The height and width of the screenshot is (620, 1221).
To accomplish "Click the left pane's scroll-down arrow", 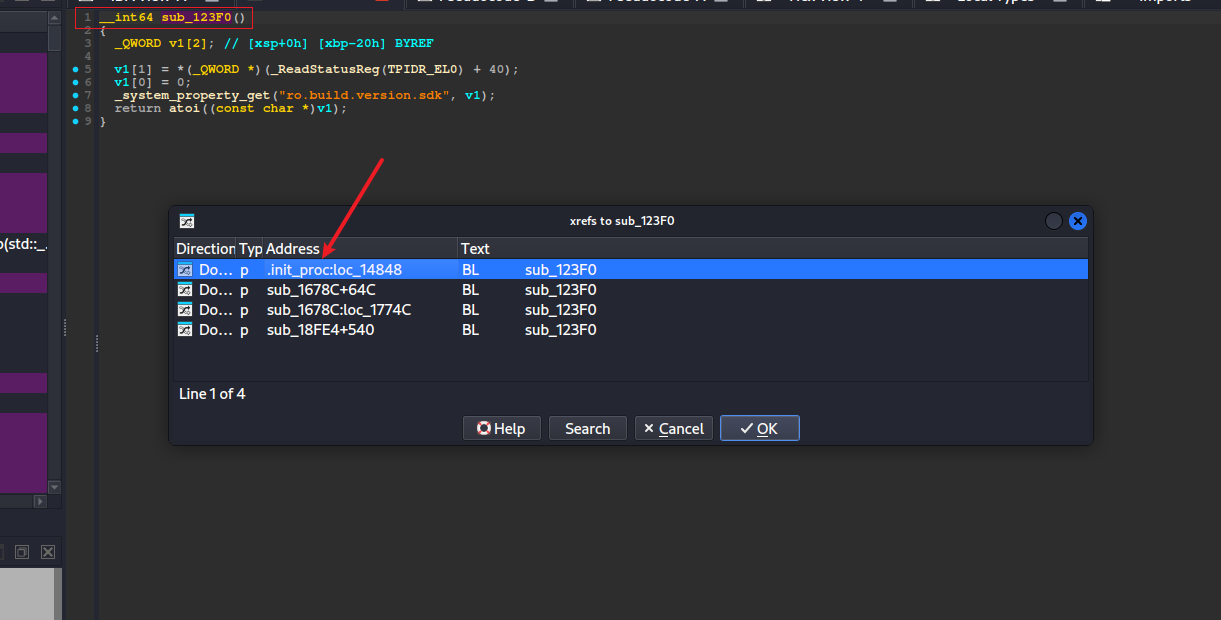I will coord(54,485).
